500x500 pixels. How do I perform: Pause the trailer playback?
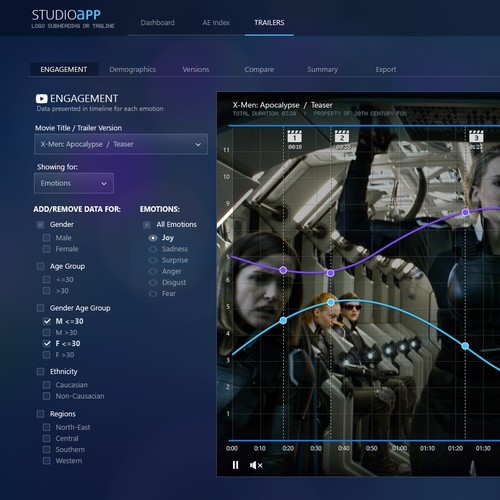tap(235, 465)
